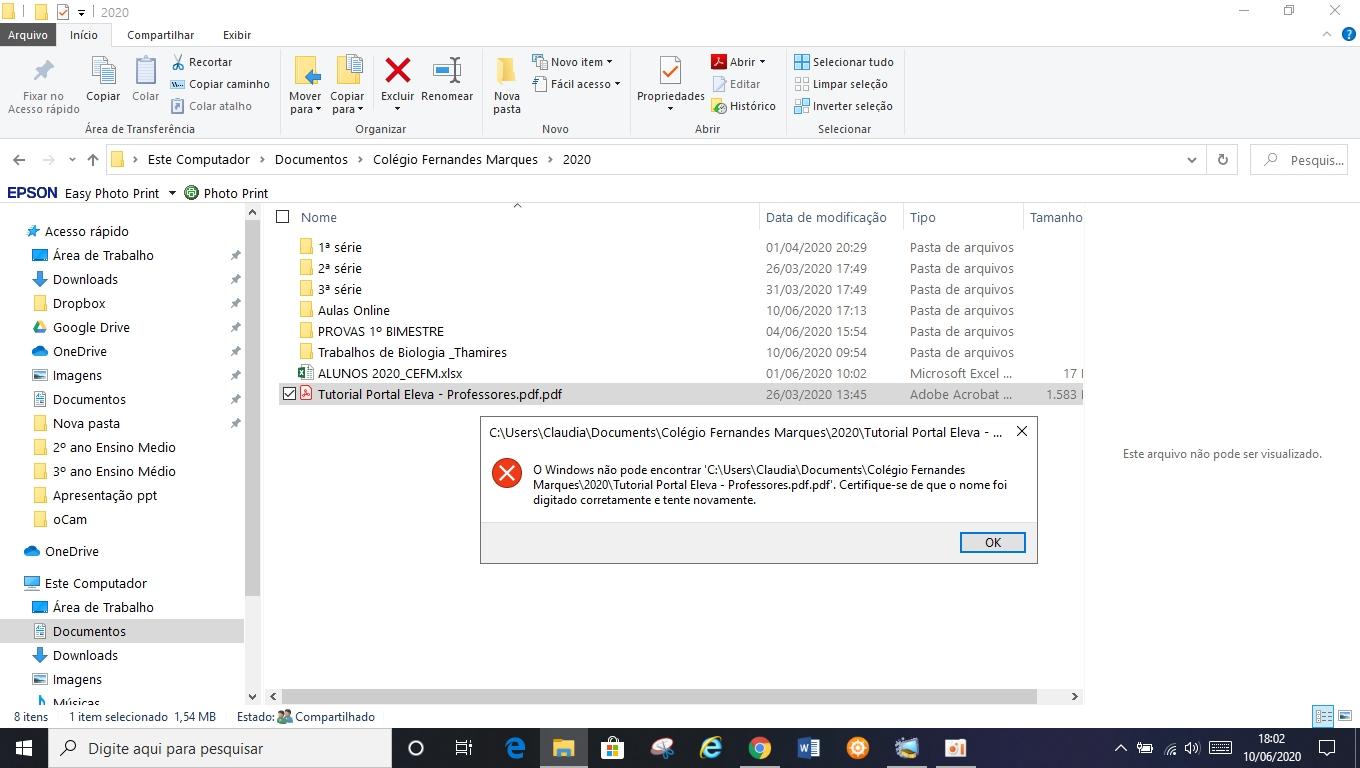Image resolution: width=1360 pixels, height=768 pixels.
Task: Switch to the Início ribbon tab
Action: [x=84, y=35]
